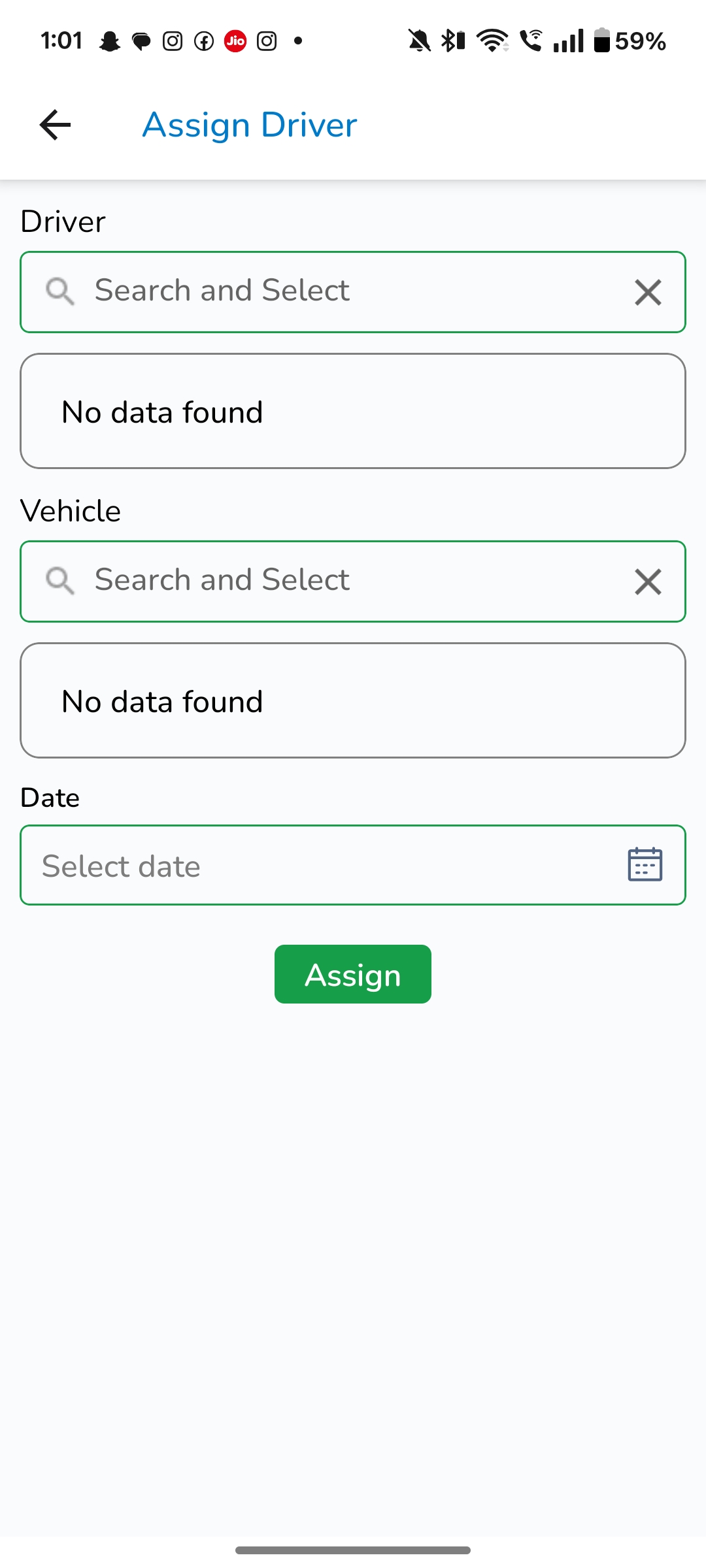
Task: Tap the Jio notification icon
Action: pyautogui.click(x=235, y=42)
